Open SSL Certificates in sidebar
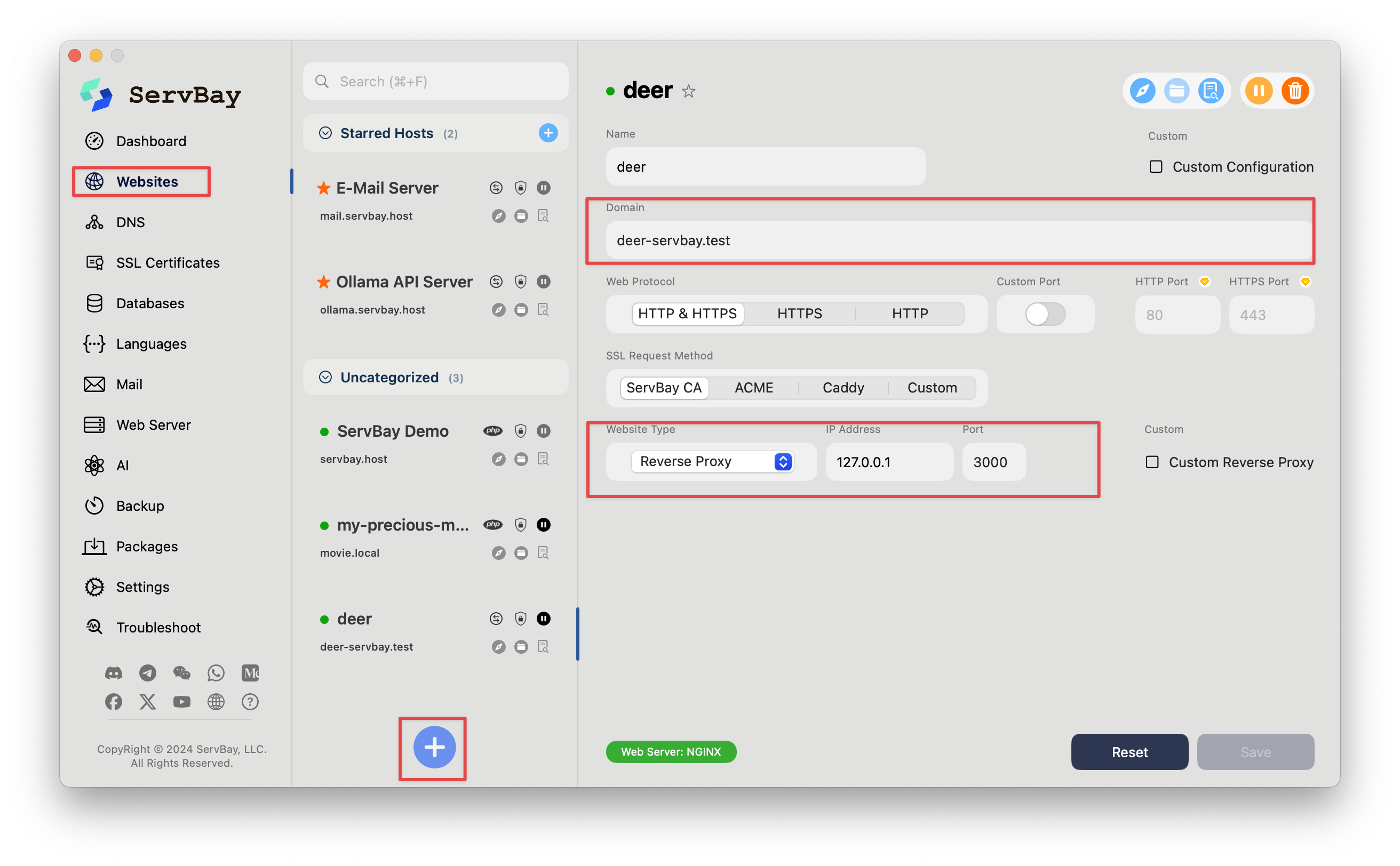Viewport: 1400px width, 866px height. pos(168,262)
